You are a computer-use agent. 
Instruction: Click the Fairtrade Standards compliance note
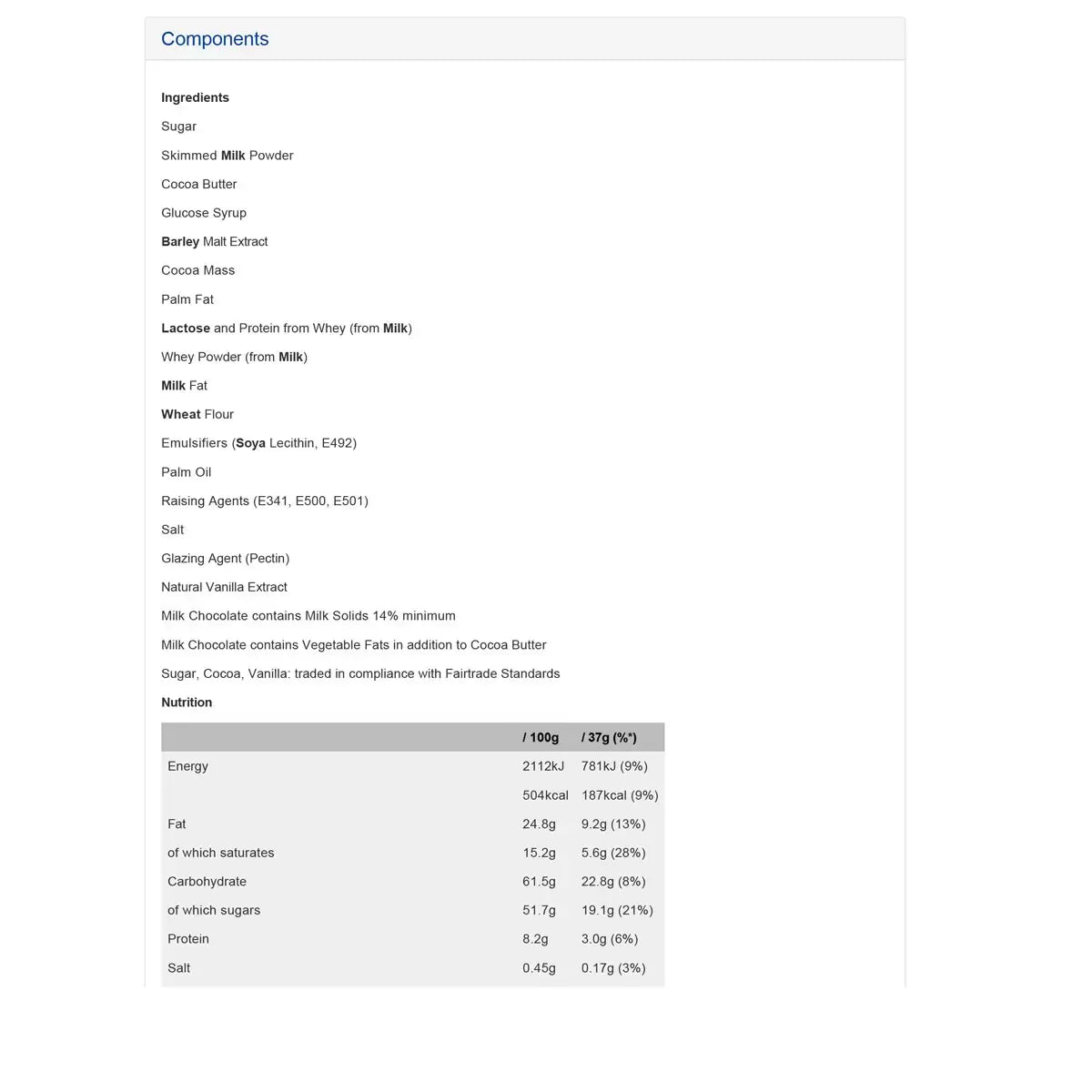click(x=360, y=673)
